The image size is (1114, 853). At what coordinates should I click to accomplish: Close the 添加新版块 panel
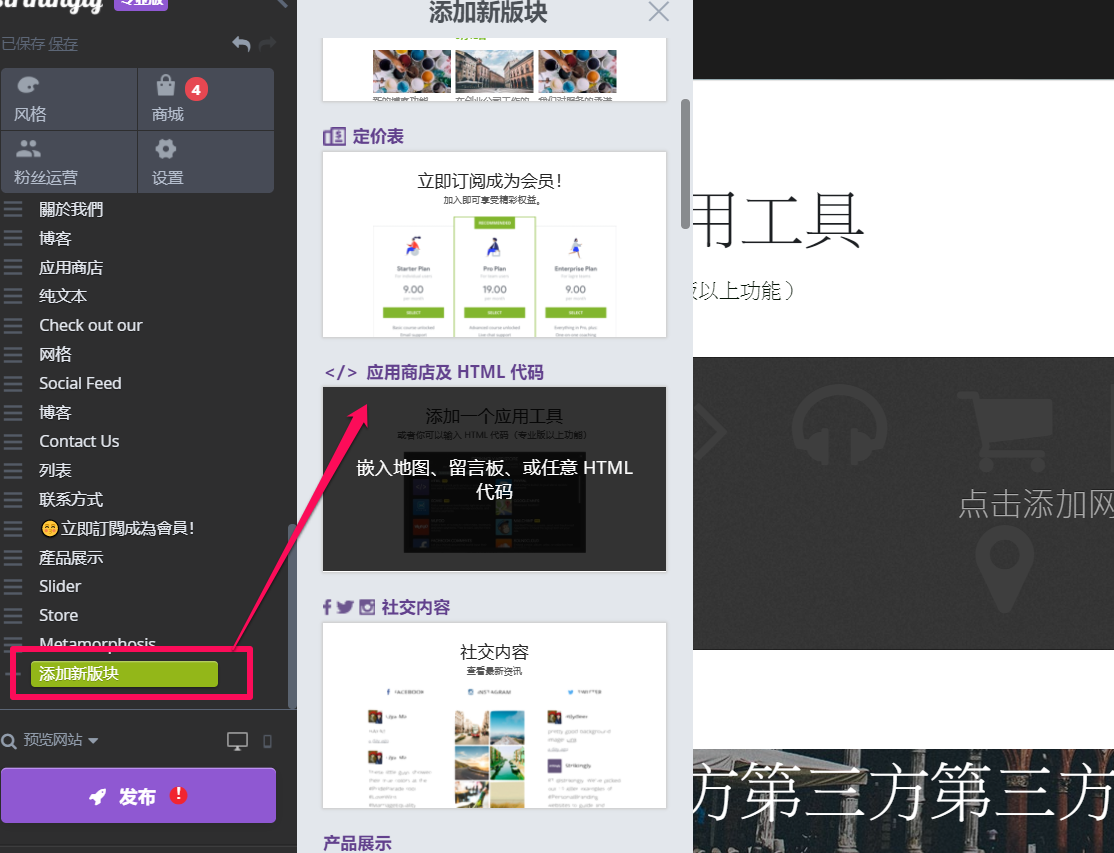point(659,11)
